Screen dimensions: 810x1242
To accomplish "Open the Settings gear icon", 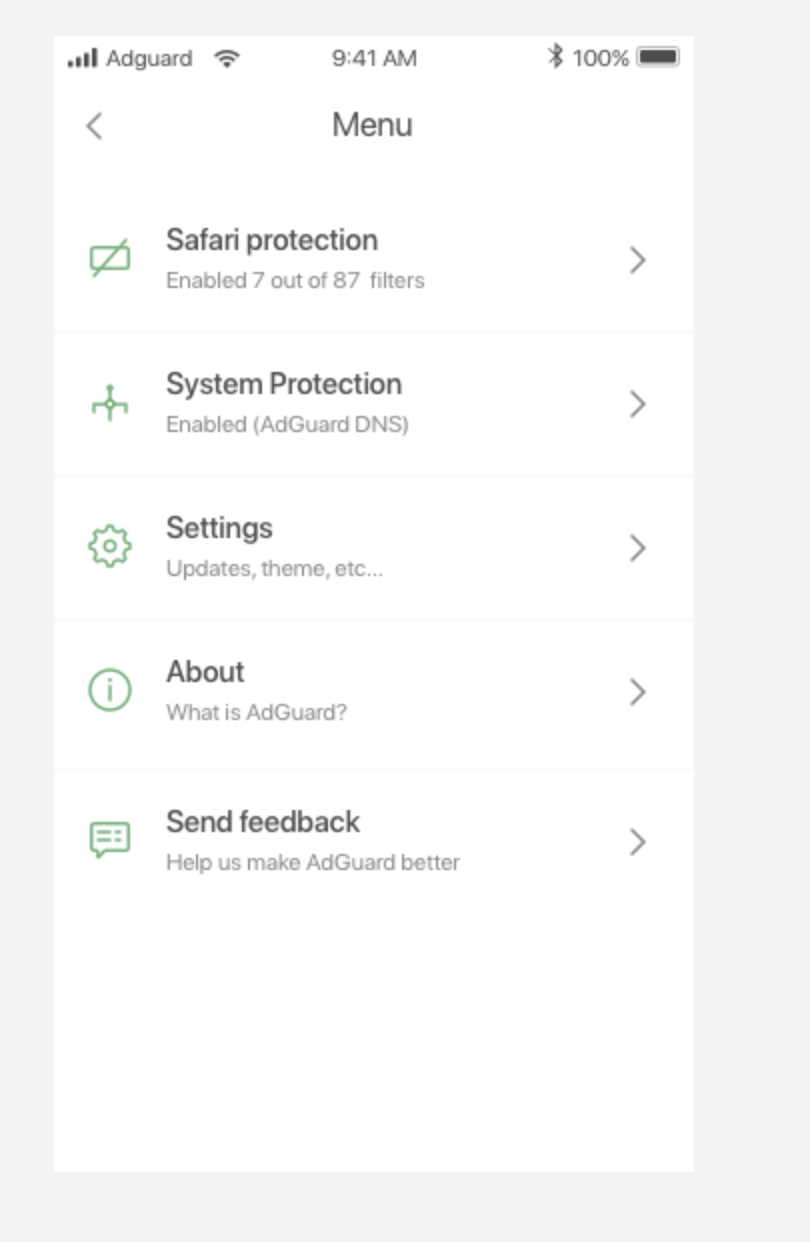I will 110,546.
